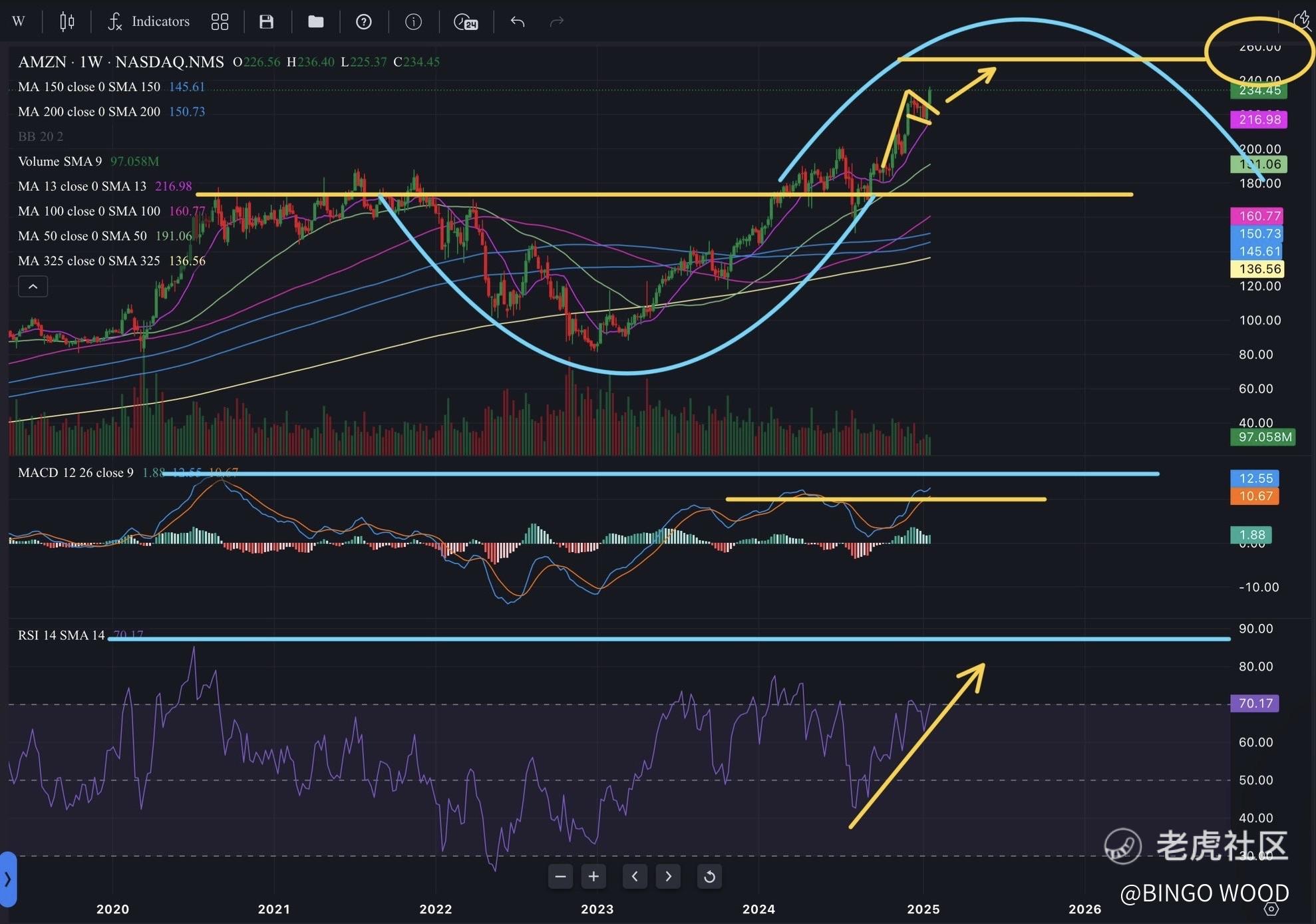Click the 234.45 current price label
This screenshot has width=1316, height=924.
point(1259,90)
